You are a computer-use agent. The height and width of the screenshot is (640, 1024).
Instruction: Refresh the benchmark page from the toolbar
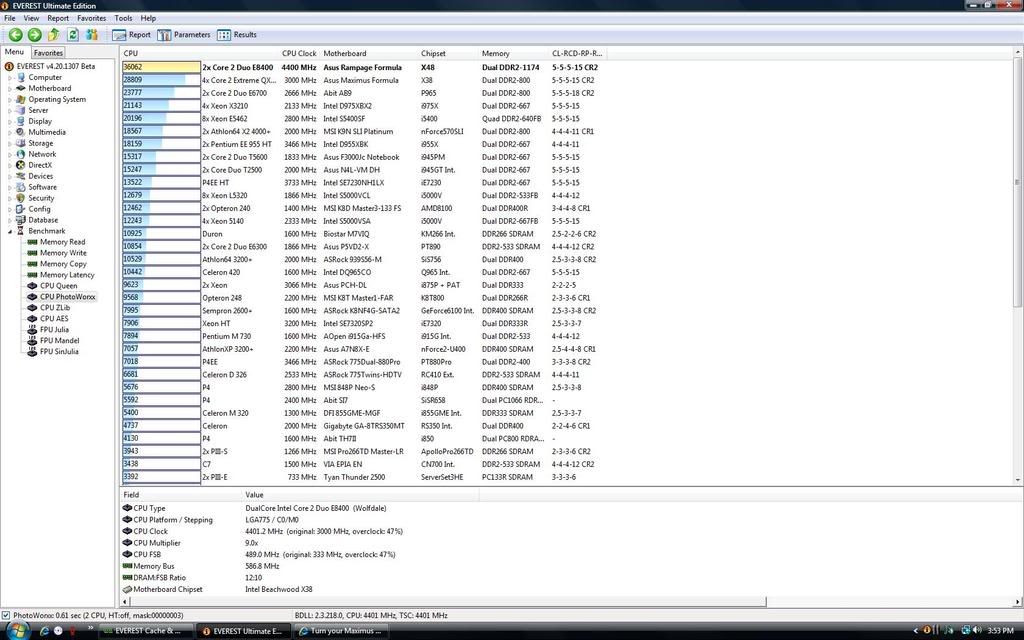tap(72, 35)
